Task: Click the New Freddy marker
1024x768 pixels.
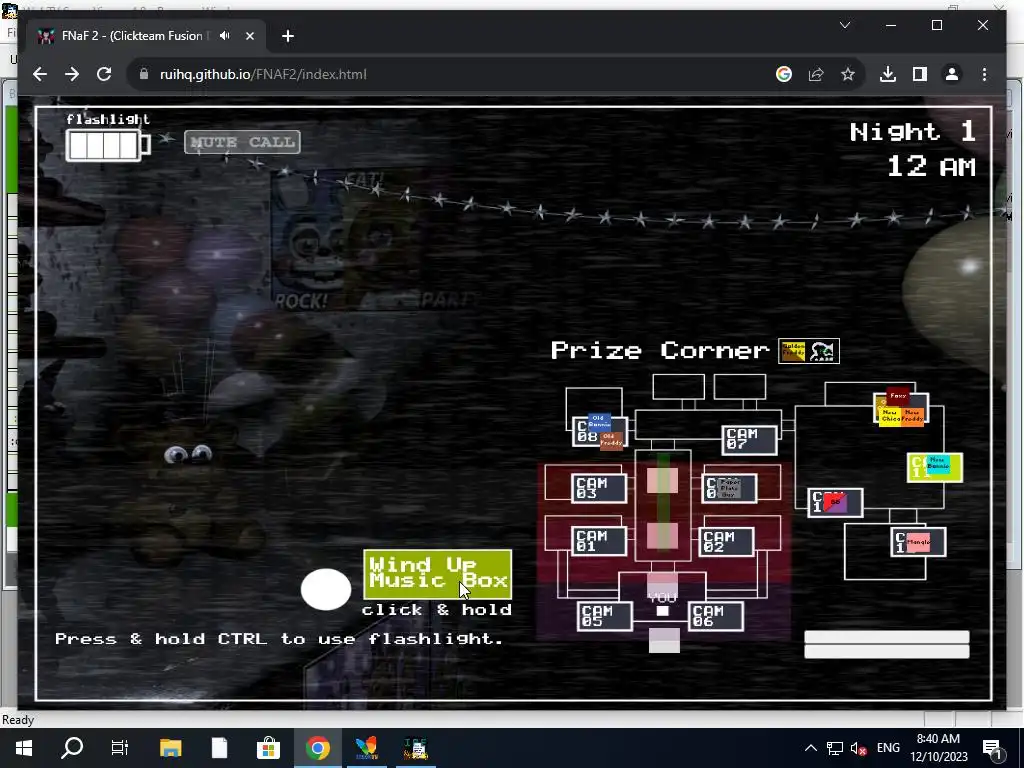Action: [912, 415]
